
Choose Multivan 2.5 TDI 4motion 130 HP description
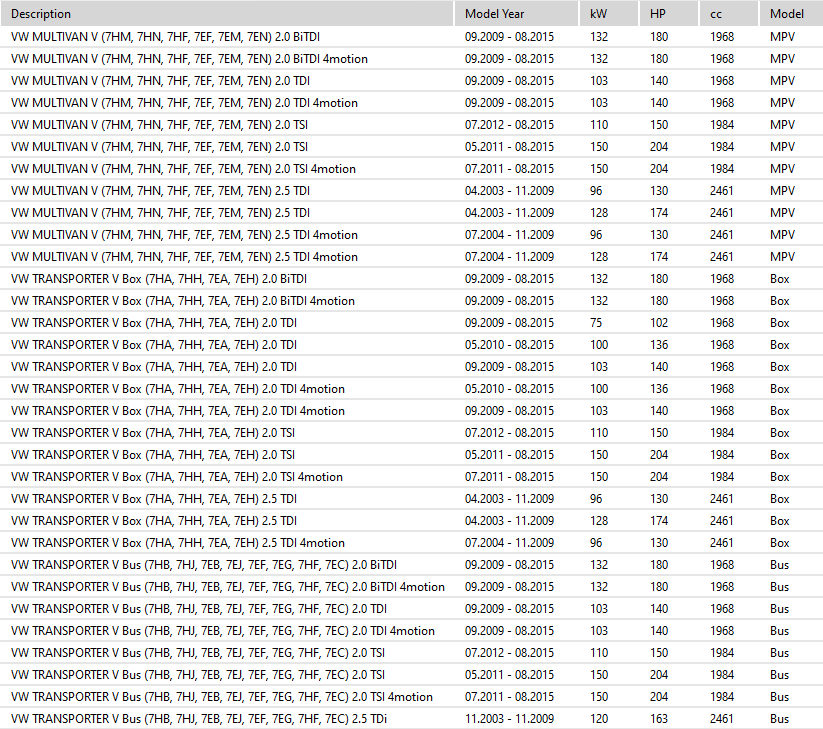[x=184, y=235]
